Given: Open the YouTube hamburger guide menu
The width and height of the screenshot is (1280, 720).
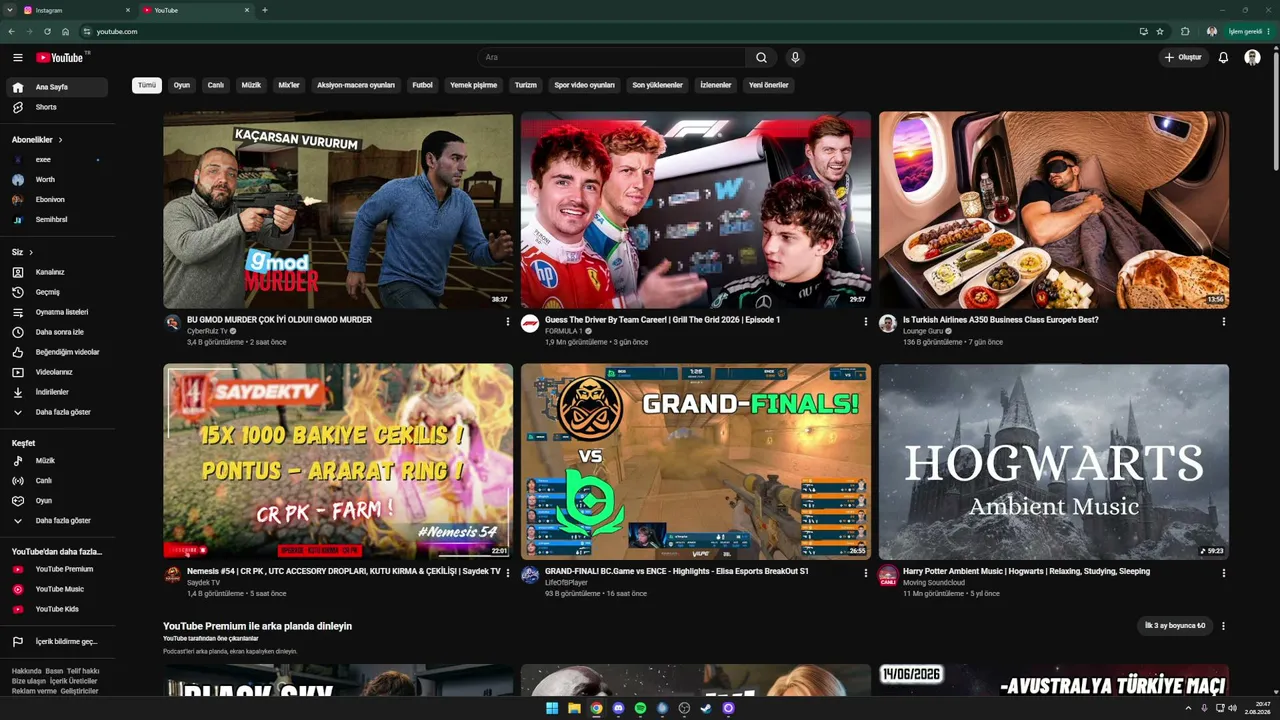Looking at the screenshot, I should click(17, 58).
